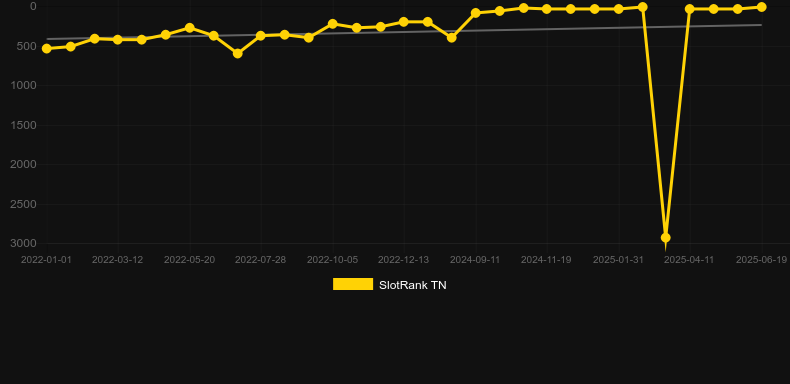Click the SlotRank TN legend label
790x384 pixels.
[x=413, y=285]
